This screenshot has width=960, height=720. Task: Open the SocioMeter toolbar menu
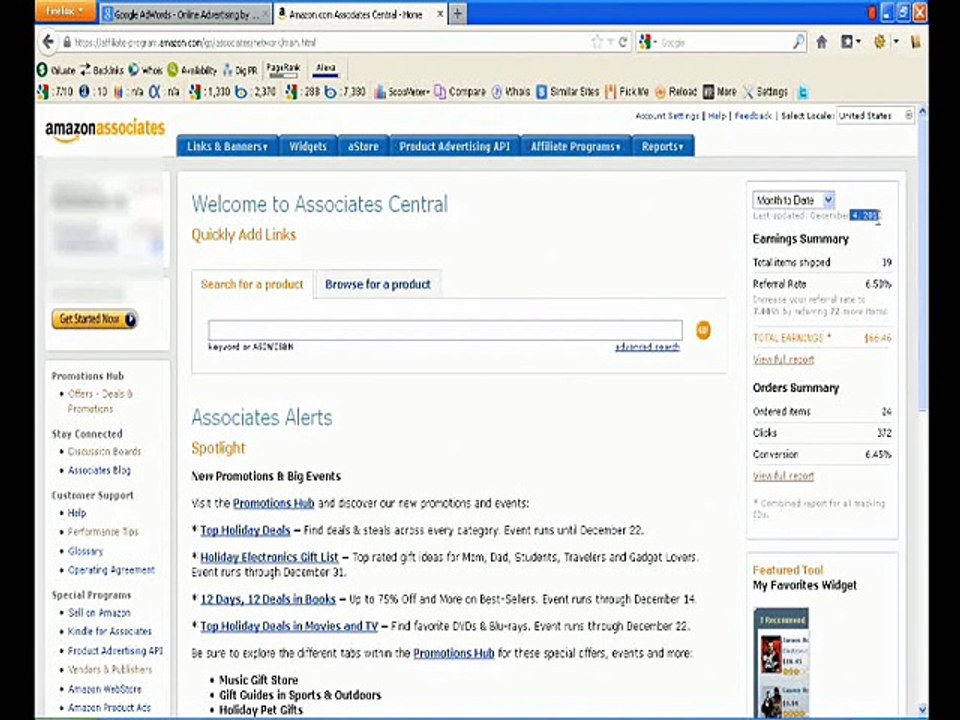pyautogui.click(x=402, y=92)
